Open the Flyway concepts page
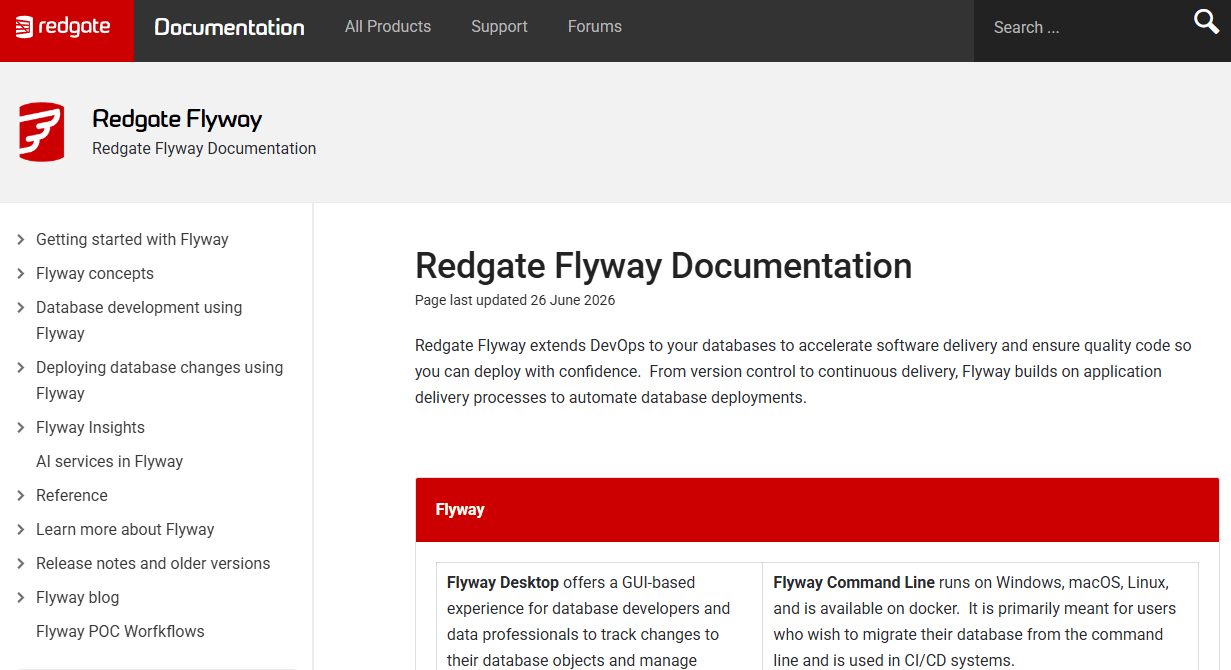 point(95,274)
